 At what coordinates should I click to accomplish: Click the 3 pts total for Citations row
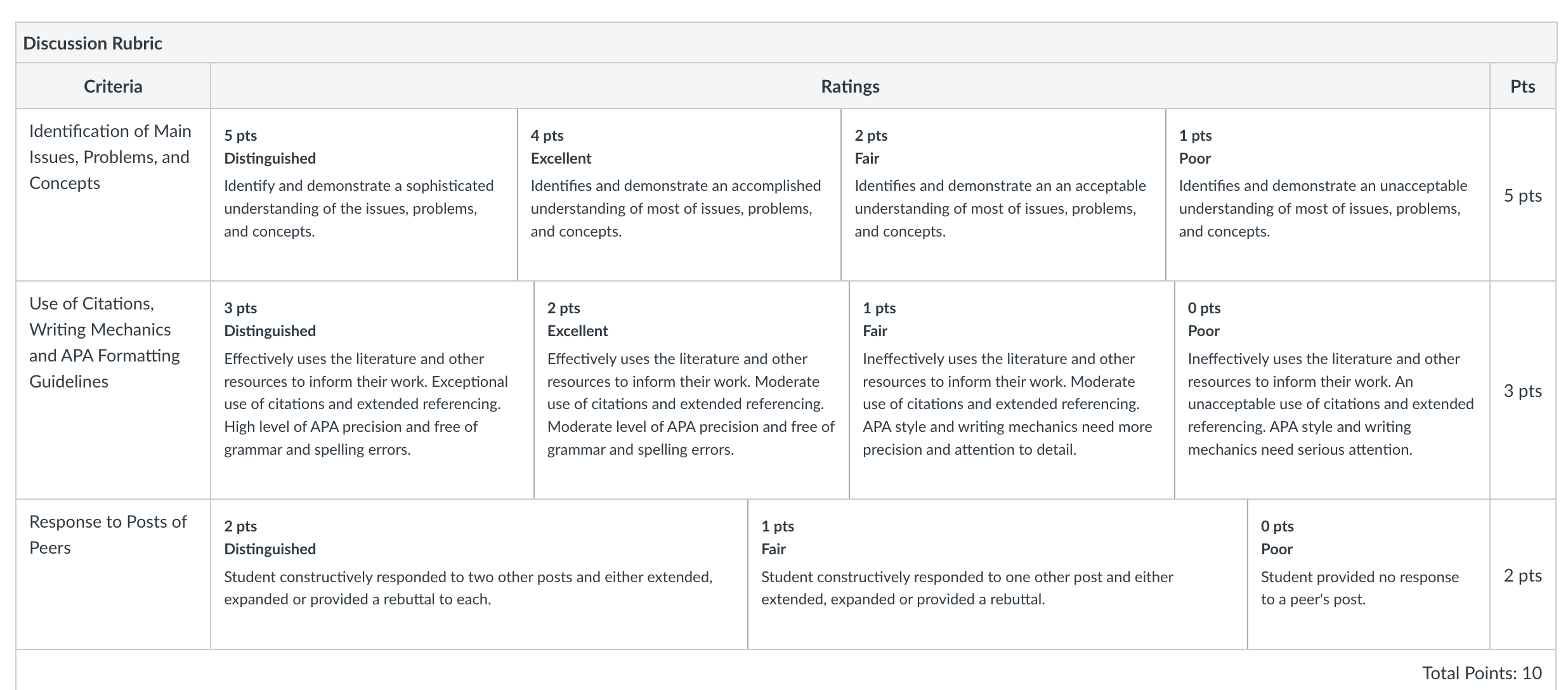1522,391
